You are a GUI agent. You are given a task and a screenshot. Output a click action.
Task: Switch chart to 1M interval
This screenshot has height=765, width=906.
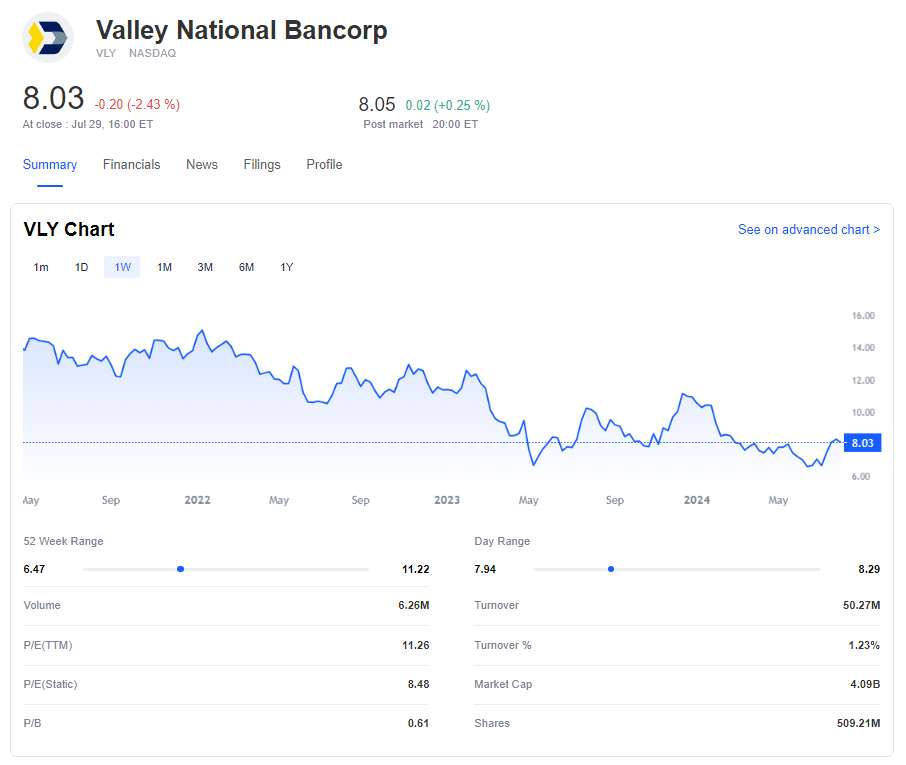pos(164,267)
